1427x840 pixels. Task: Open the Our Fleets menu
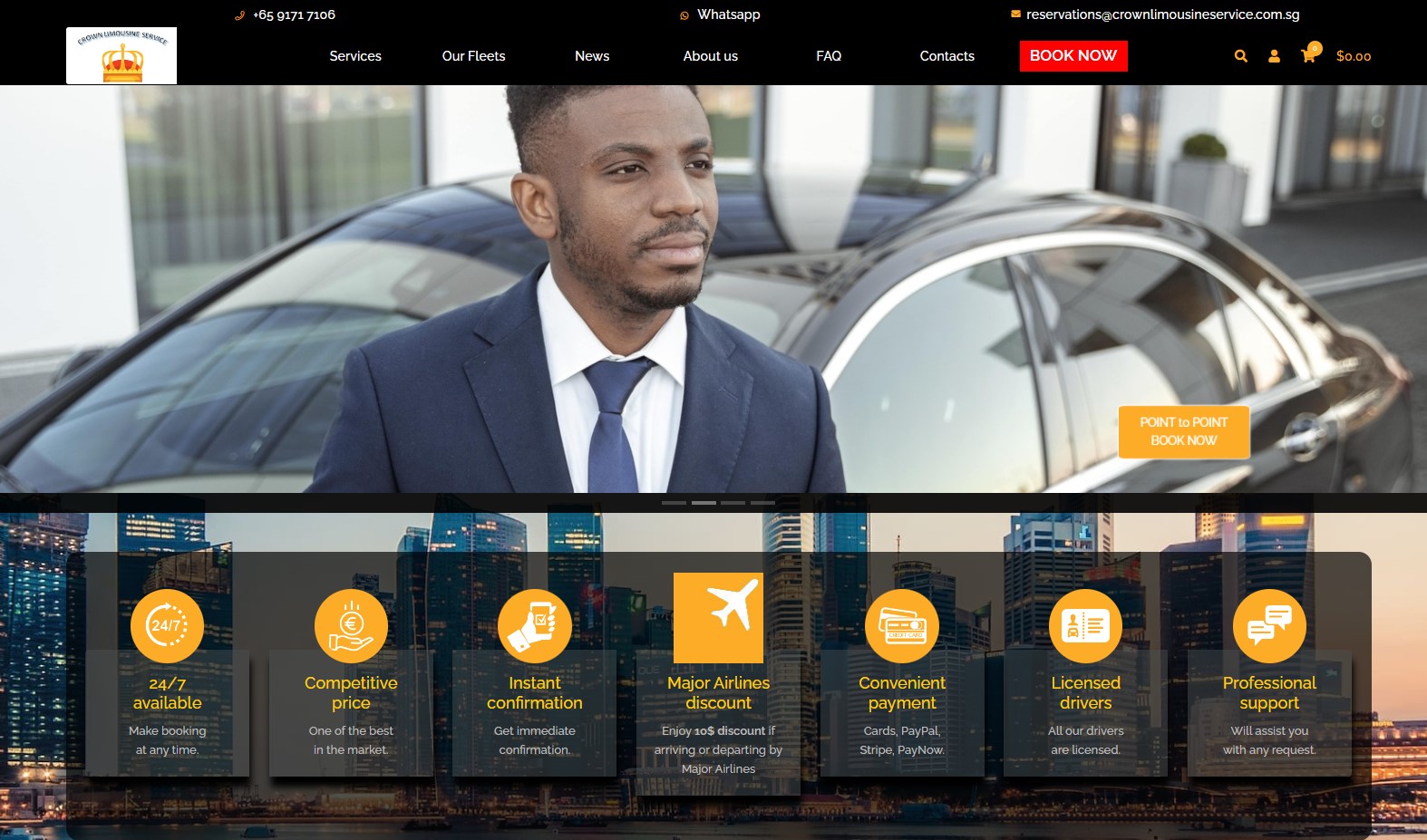click(x=473, y=56)
